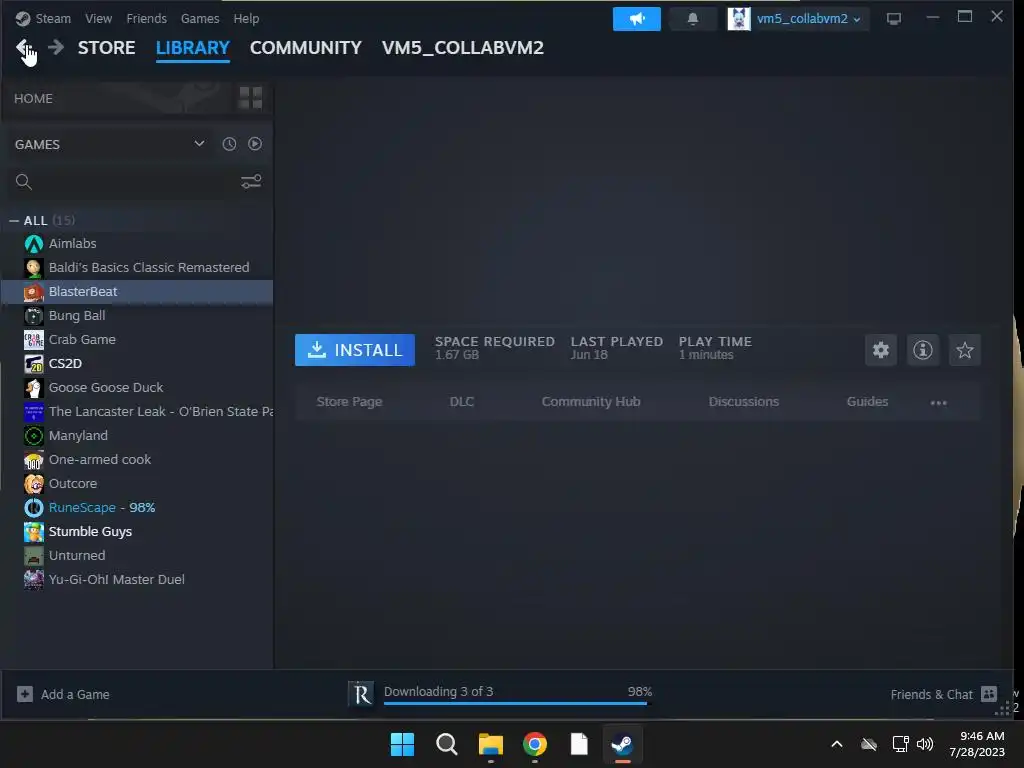Open the taskbar clock and date

[977, 744]
